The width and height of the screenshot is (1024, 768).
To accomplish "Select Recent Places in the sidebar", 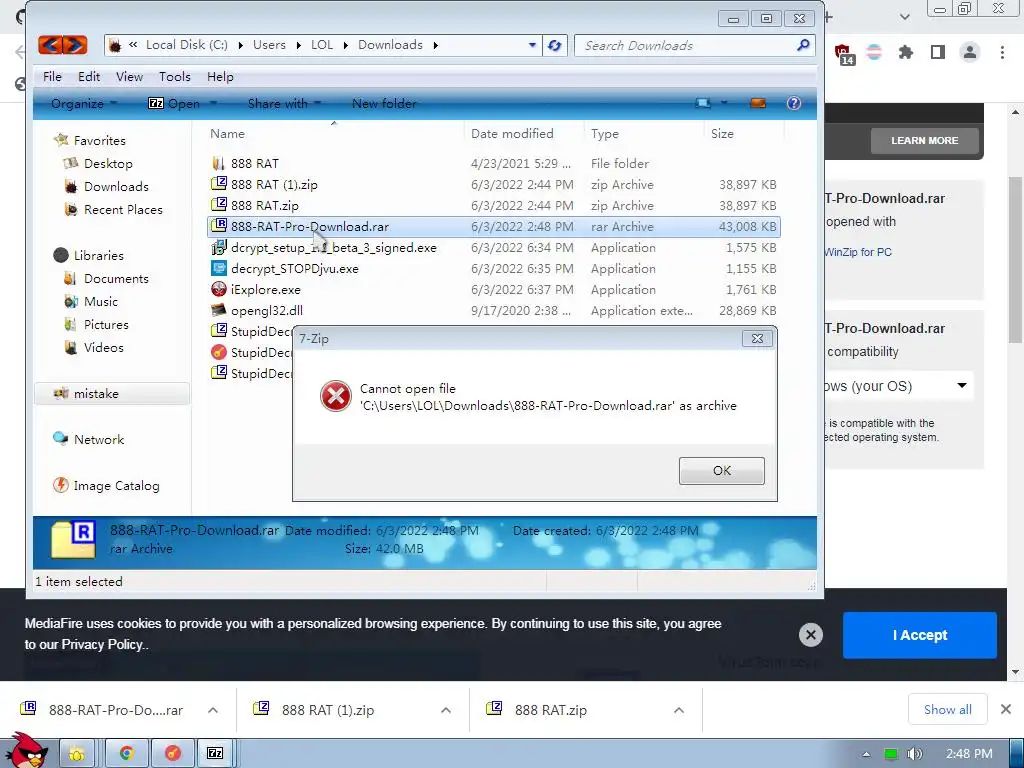I will point(123,209).
